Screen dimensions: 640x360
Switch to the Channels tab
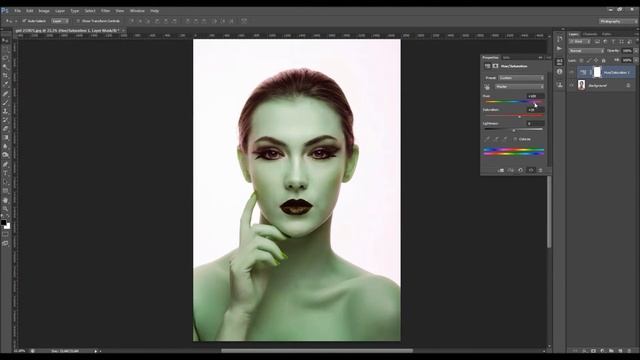click(x=590, y=34)
